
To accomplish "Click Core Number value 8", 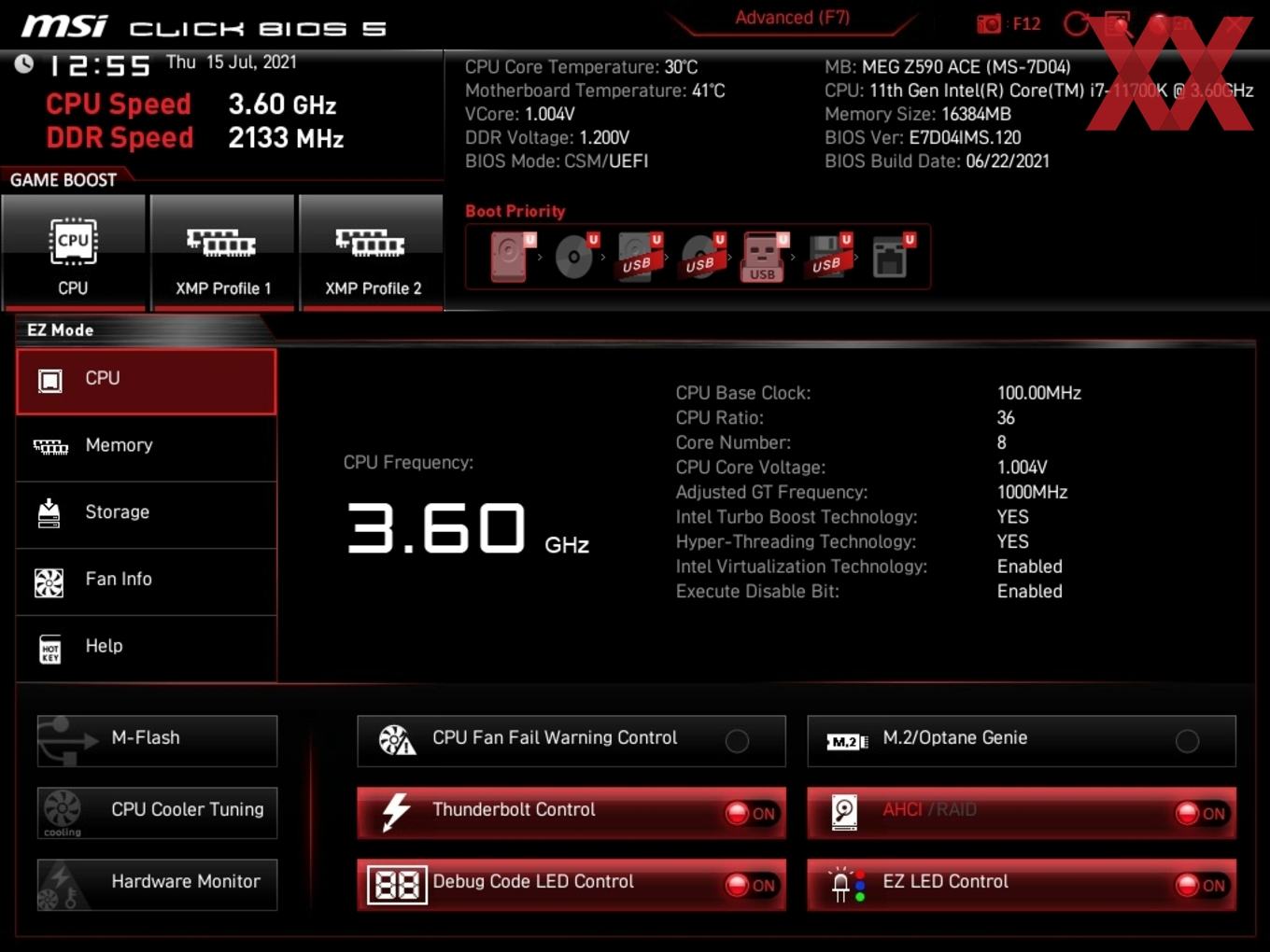I will (x=1002, y=442).
